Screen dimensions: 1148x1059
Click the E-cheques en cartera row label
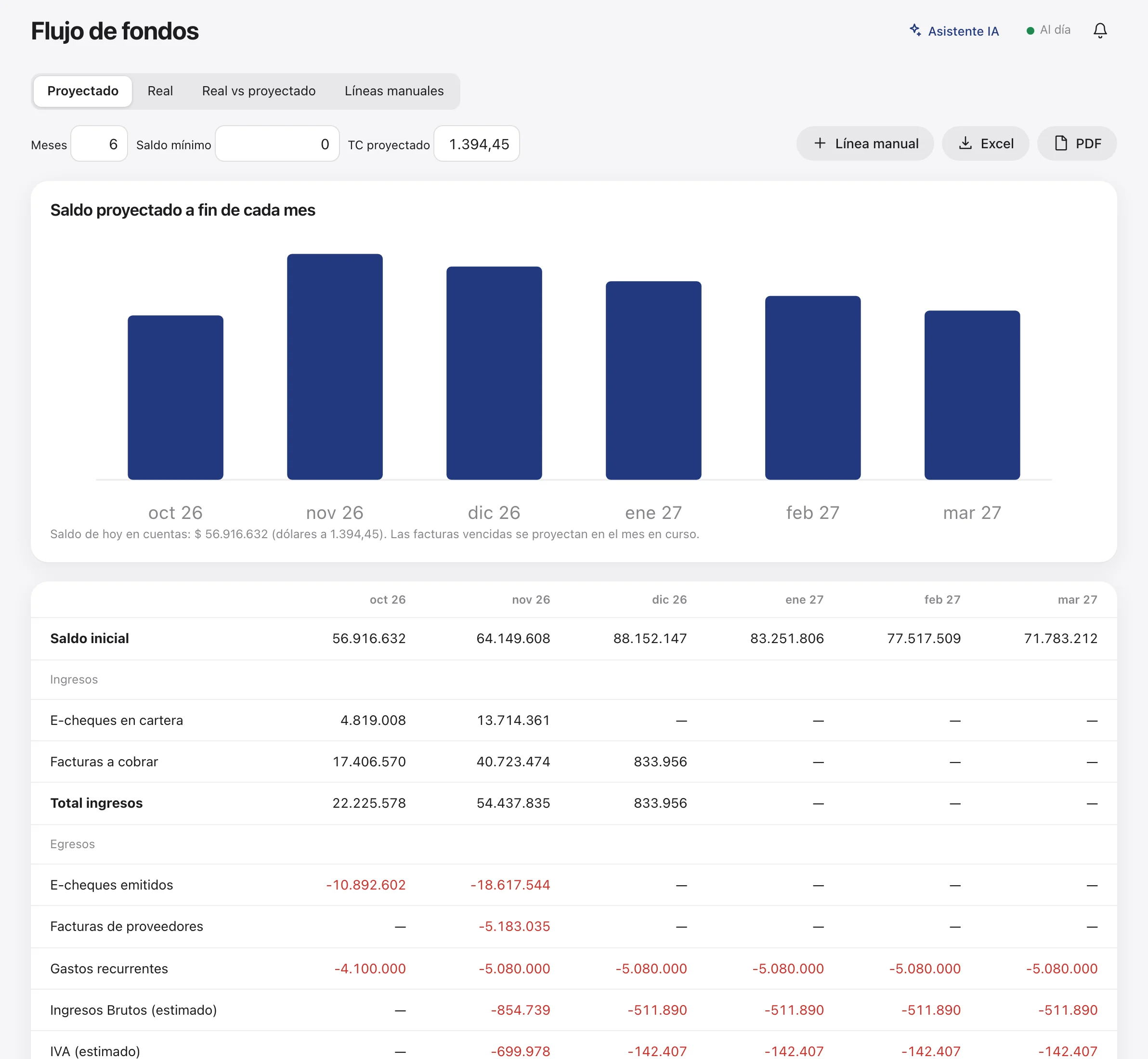[x=117, y=720]
